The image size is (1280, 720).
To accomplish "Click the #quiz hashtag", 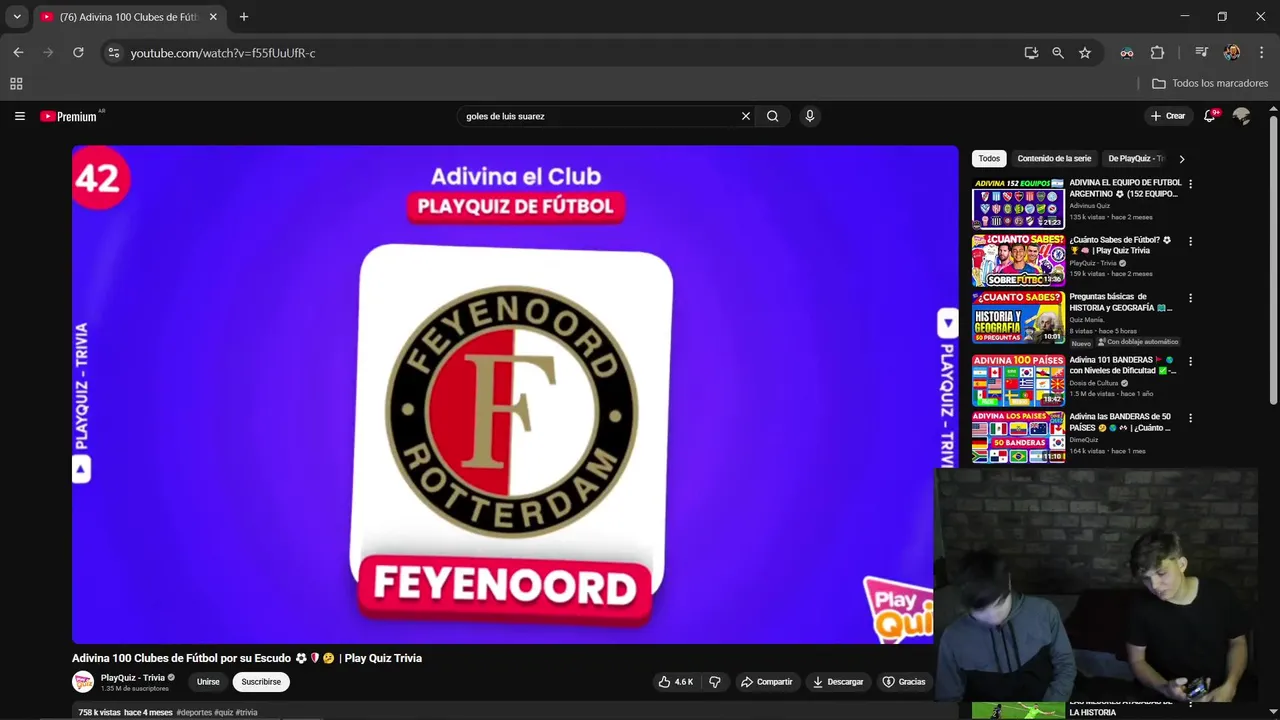I will pyautogui.click(x=224, y=712).
